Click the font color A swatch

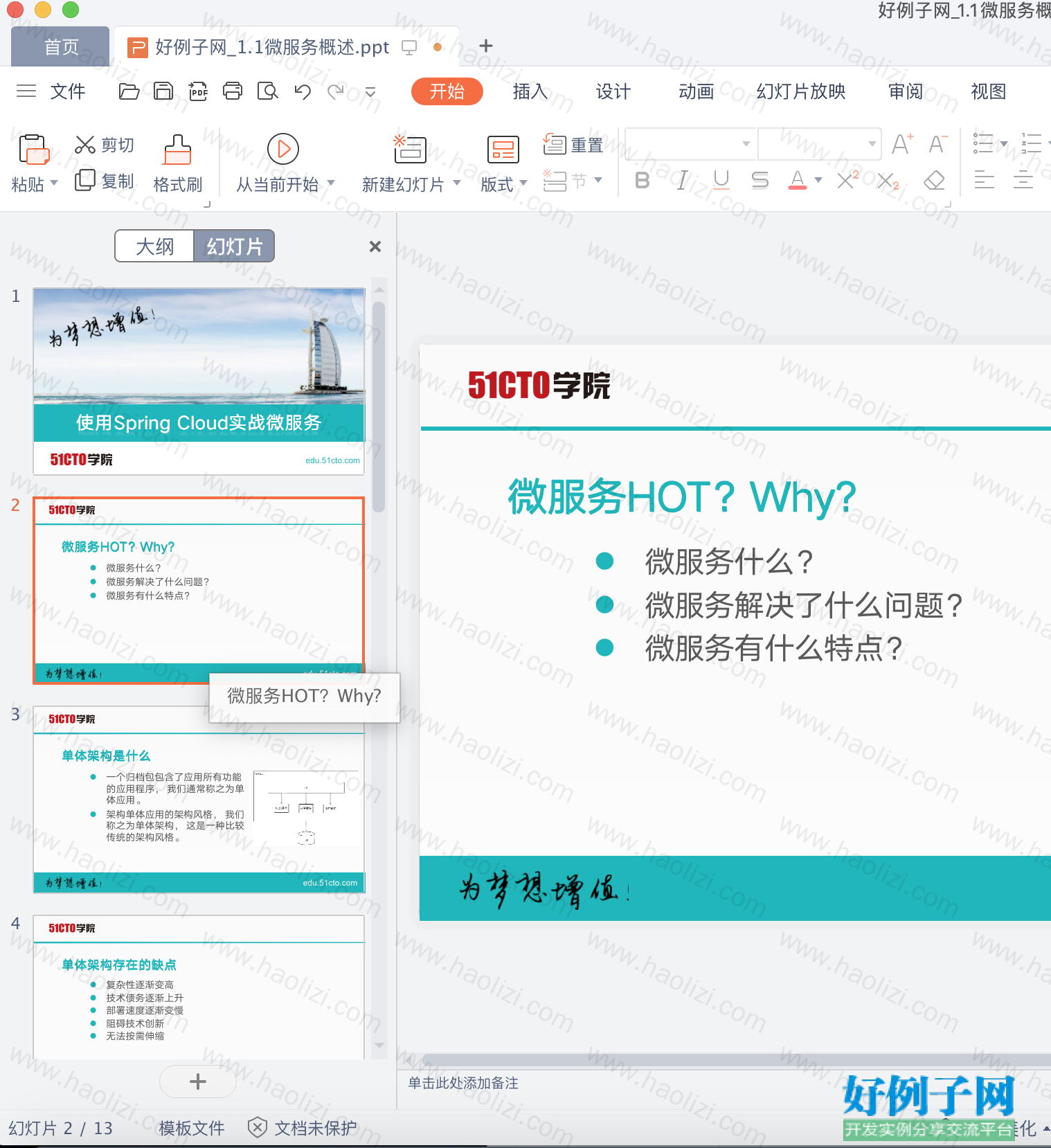coord(798,181)
